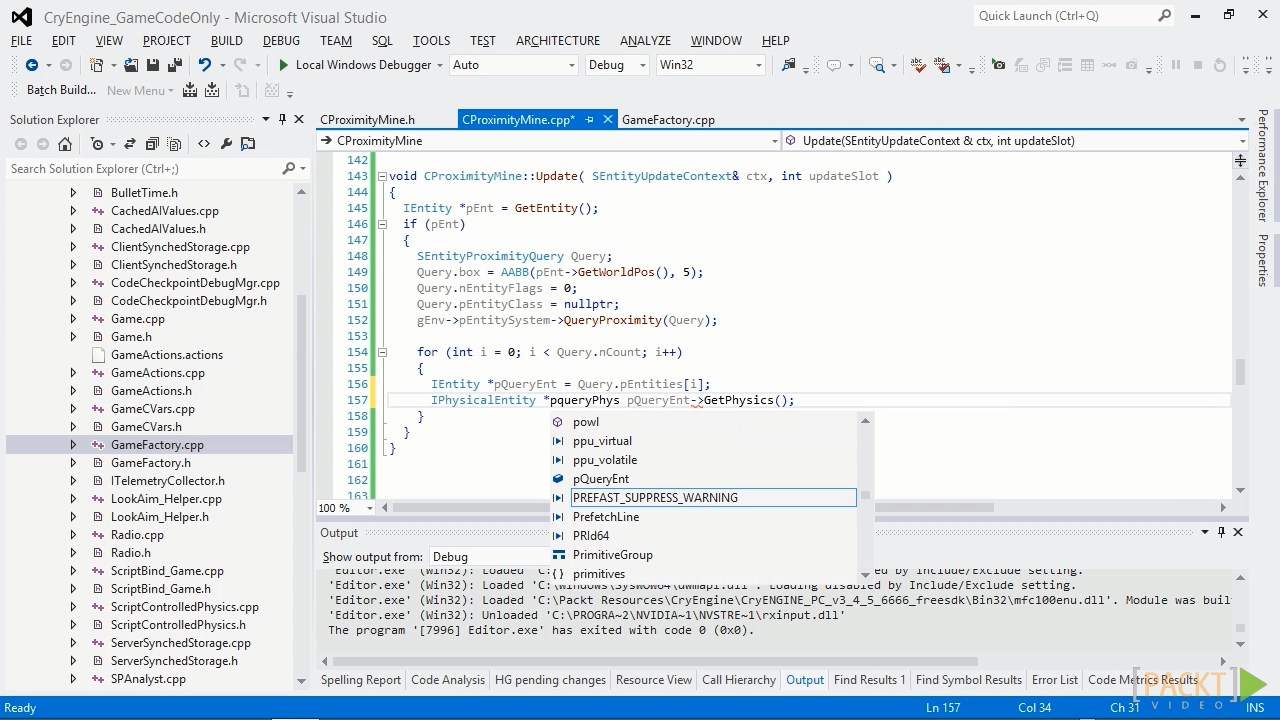1280x720 pixels.
Task: Click the Search Solution Explorer field
Action: (143, 169)
